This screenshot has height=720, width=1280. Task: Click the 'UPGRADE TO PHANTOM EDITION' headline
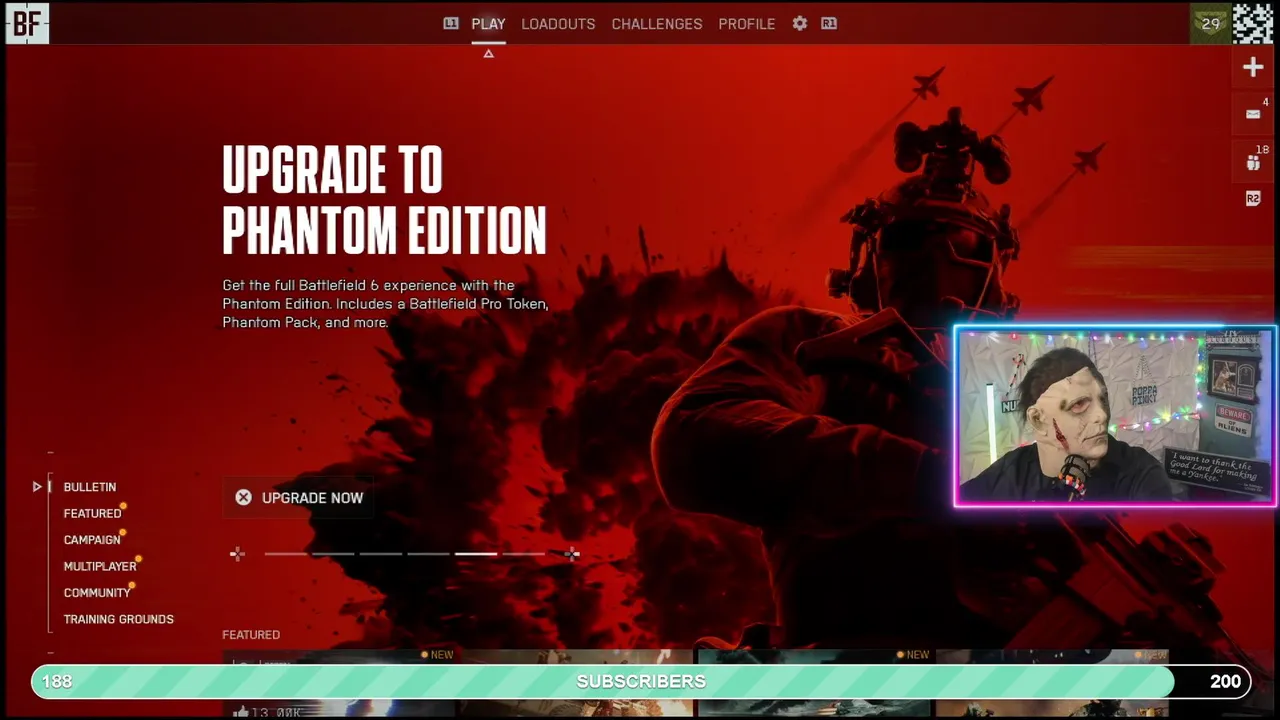click(384, 200)
